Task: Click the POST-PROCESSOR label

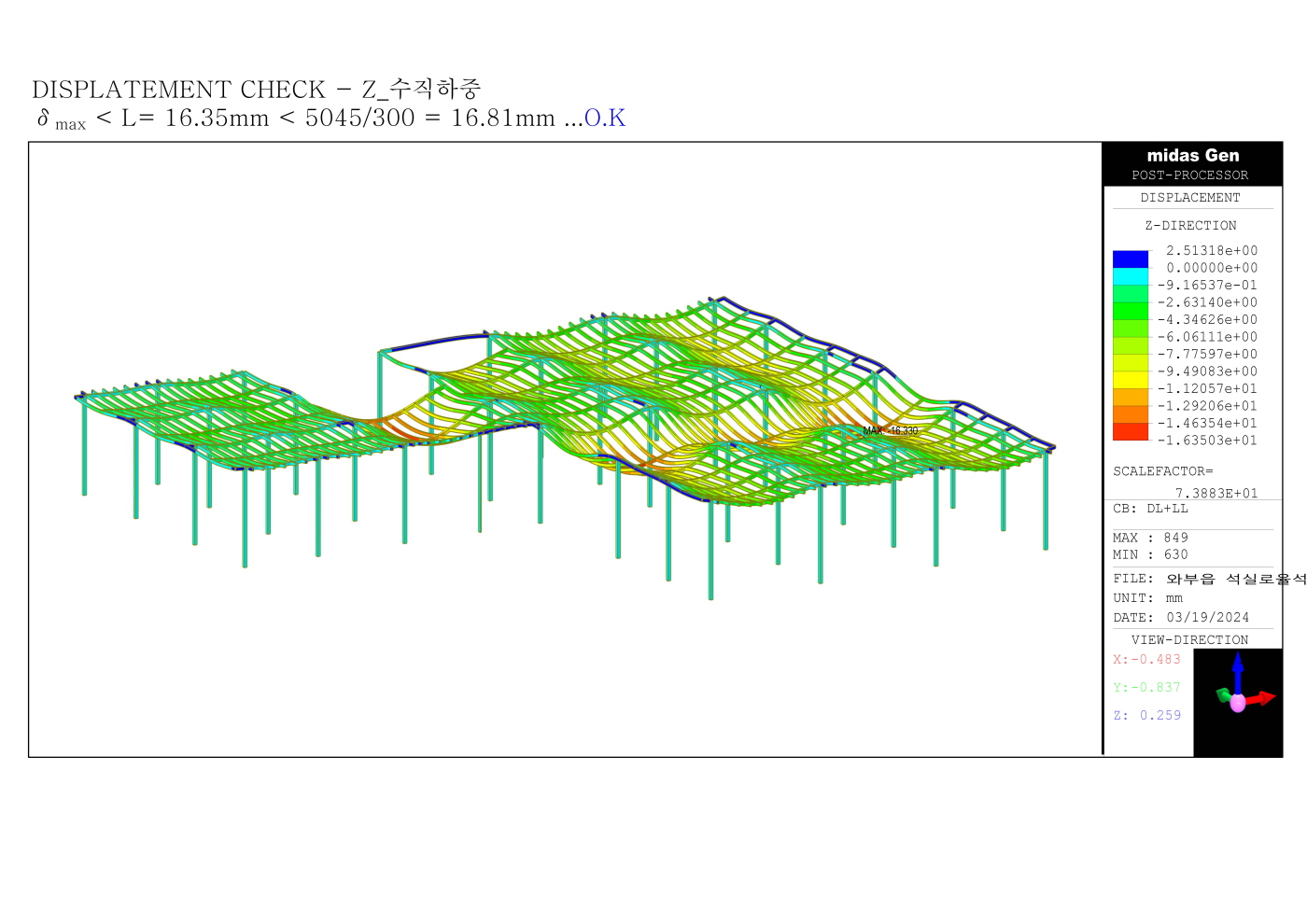Action: pos(1189,175)
